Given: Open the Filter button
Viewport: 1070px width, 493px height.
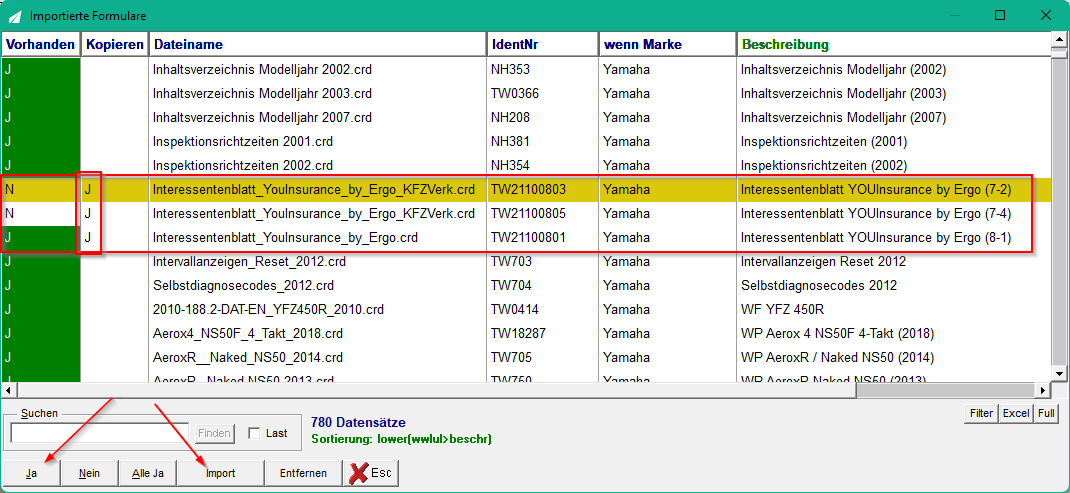Looking at the screenshot, I should (981, 413).
